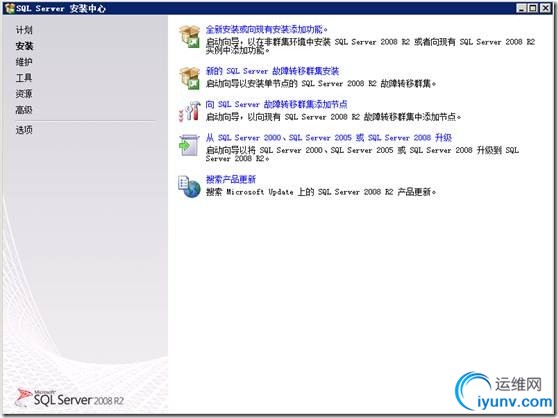Click the search product updates globe icon

[189, 187]
